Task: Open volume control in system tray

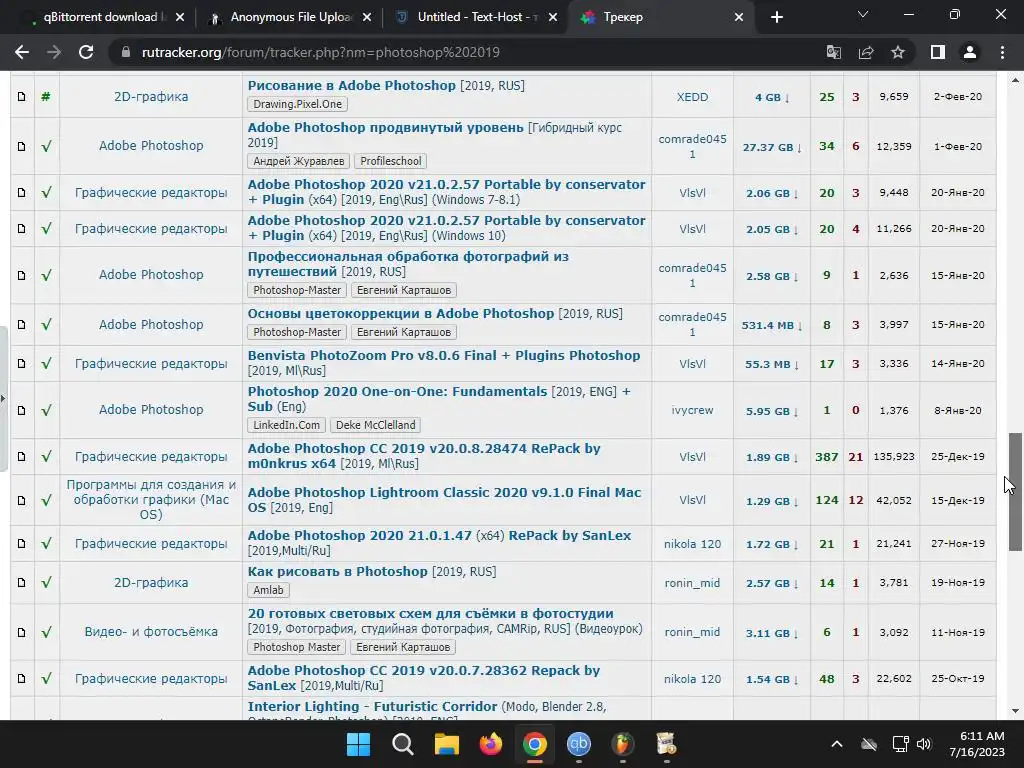Action: (x=923, y=744)
